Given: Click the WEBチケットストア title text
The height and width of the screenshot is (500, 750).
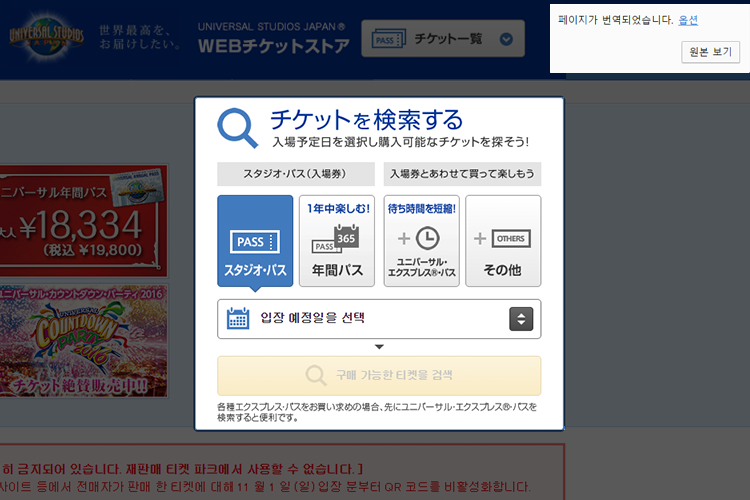Looking at the screenshot, I should pos(274,46).
